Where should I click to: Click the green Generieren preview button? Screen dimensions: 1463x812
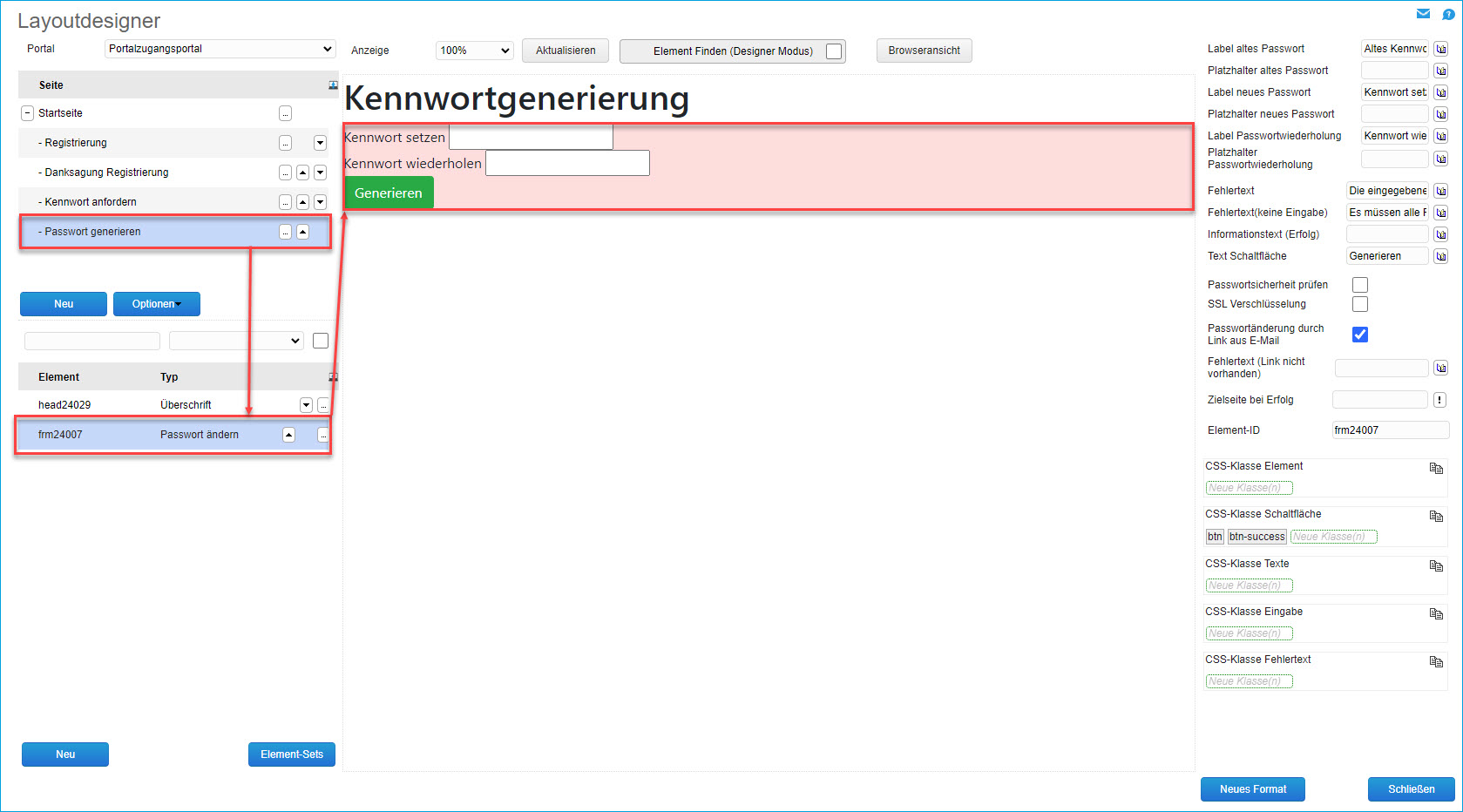pyautogui.click(x=389, y=193)
